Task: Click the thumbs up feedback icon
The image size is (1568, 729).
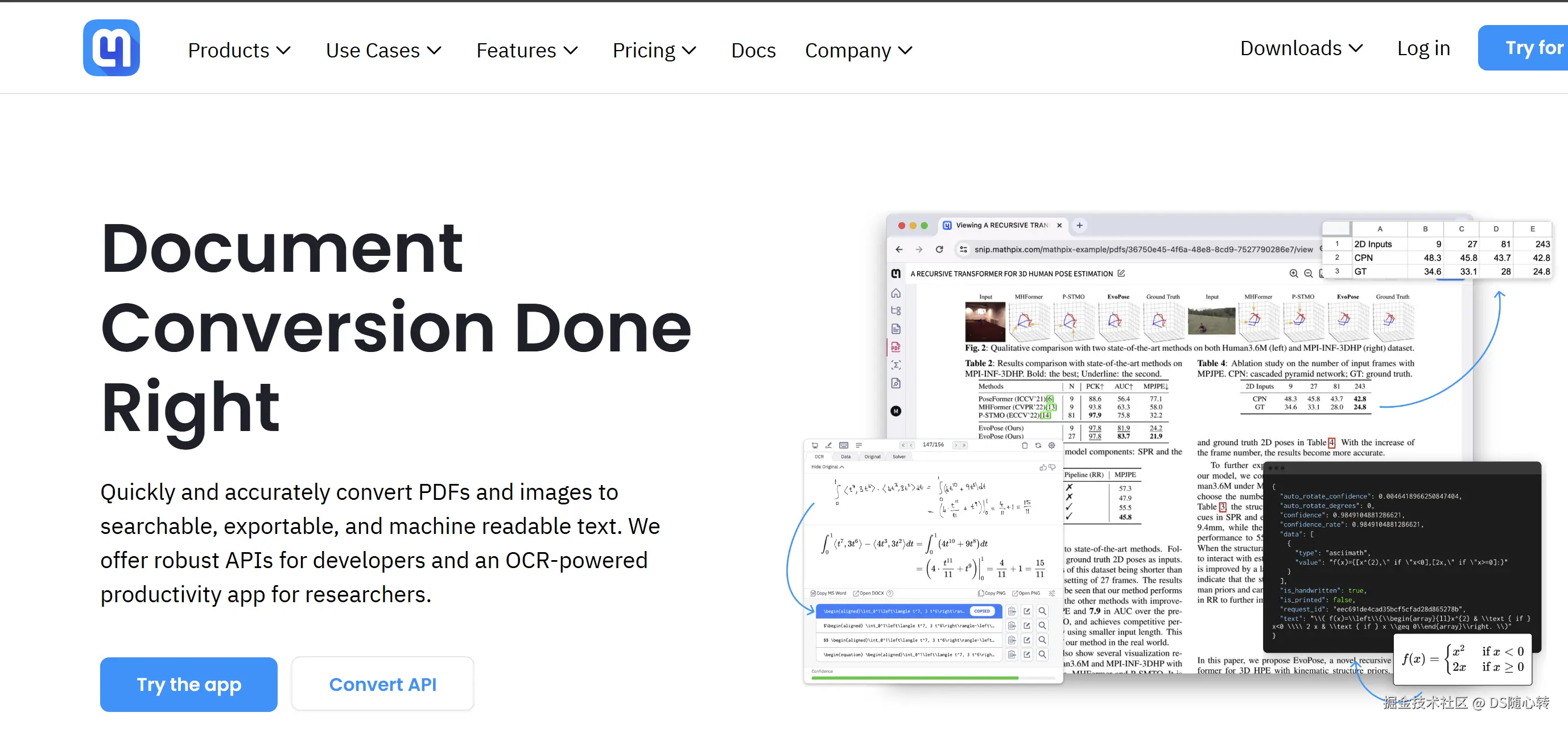Action: tap(1043, 467)
